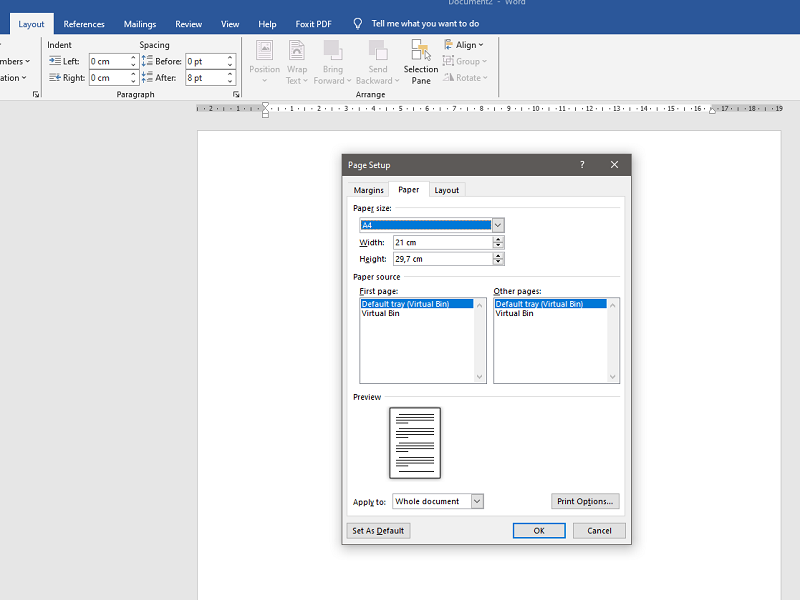800x600 pixels.
Task: Expand the Paper size dropdown
Action: tap(498, 225)
